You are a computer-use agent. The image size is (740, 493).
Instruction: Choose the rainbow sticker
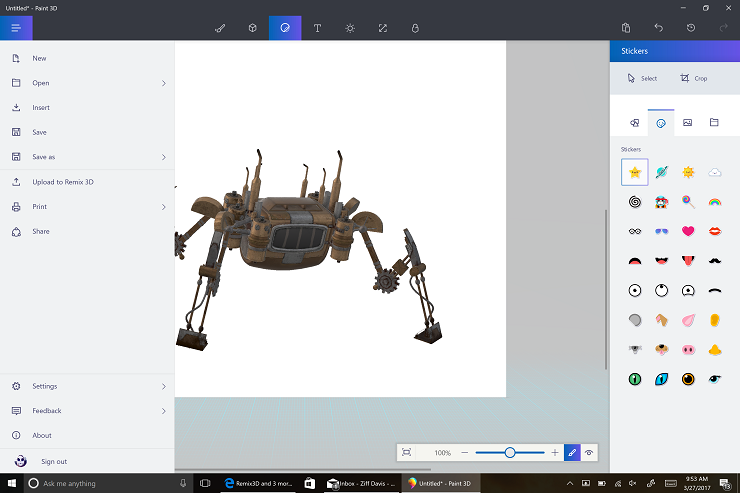click(715, 202)
